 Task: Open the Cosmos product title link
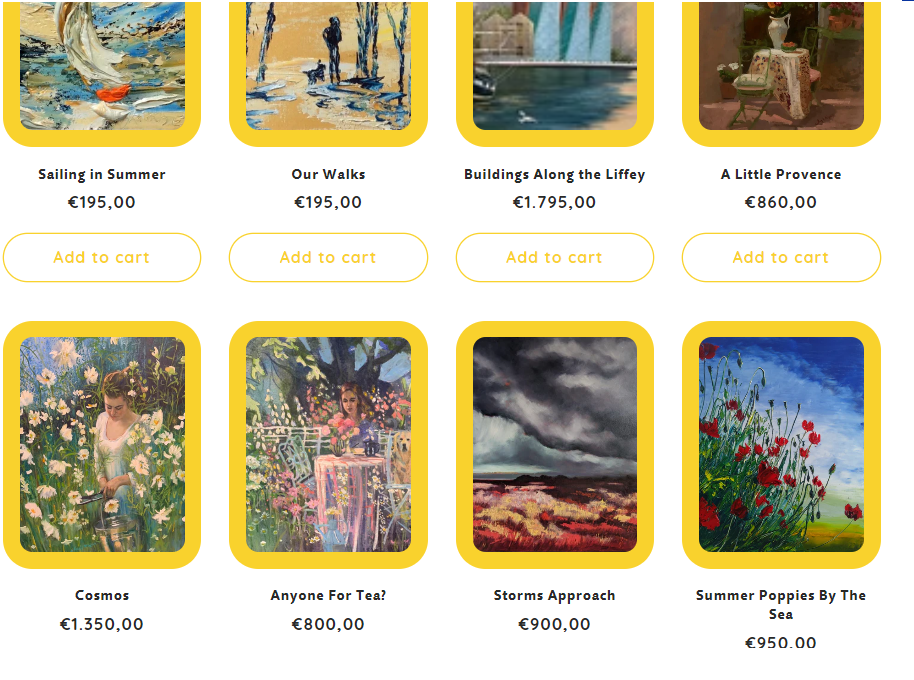click(102, 596)
